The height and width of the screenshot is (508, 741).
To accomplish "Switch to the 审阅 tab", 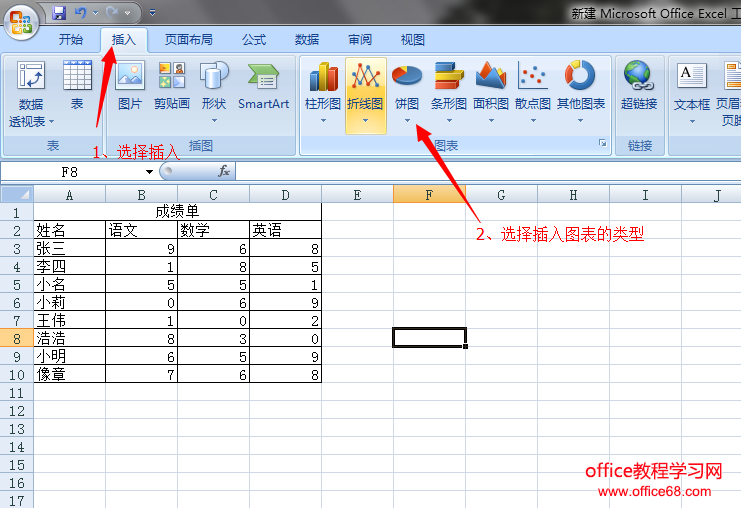I will tap(360, 40).
